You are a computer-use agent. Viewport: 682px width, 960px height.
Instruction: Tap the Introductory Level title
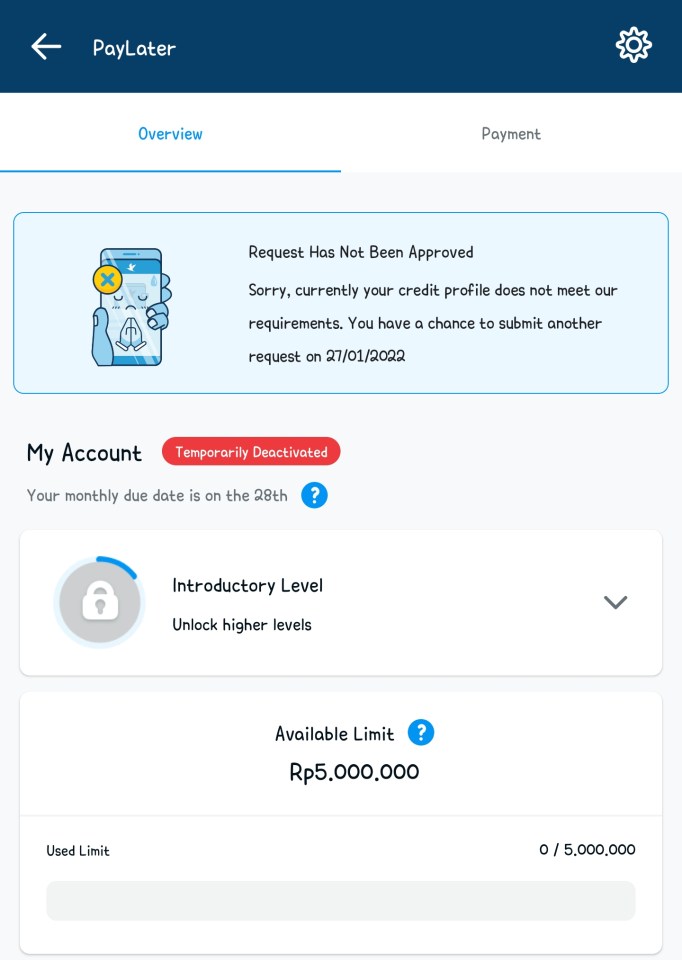click(247, 585)
